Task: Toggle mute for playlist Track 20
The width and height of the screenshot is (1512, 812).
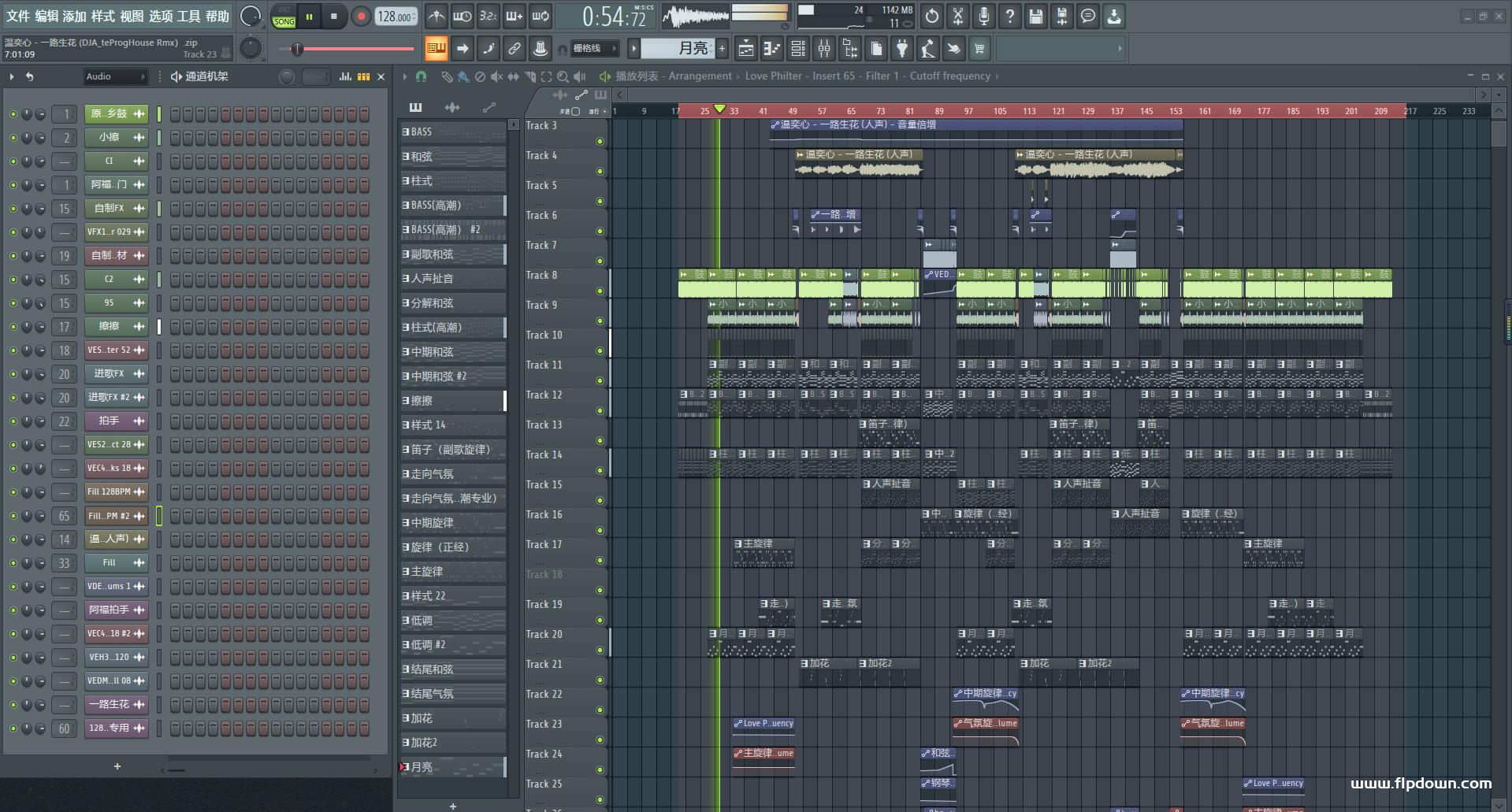Action: click(600, 650)
